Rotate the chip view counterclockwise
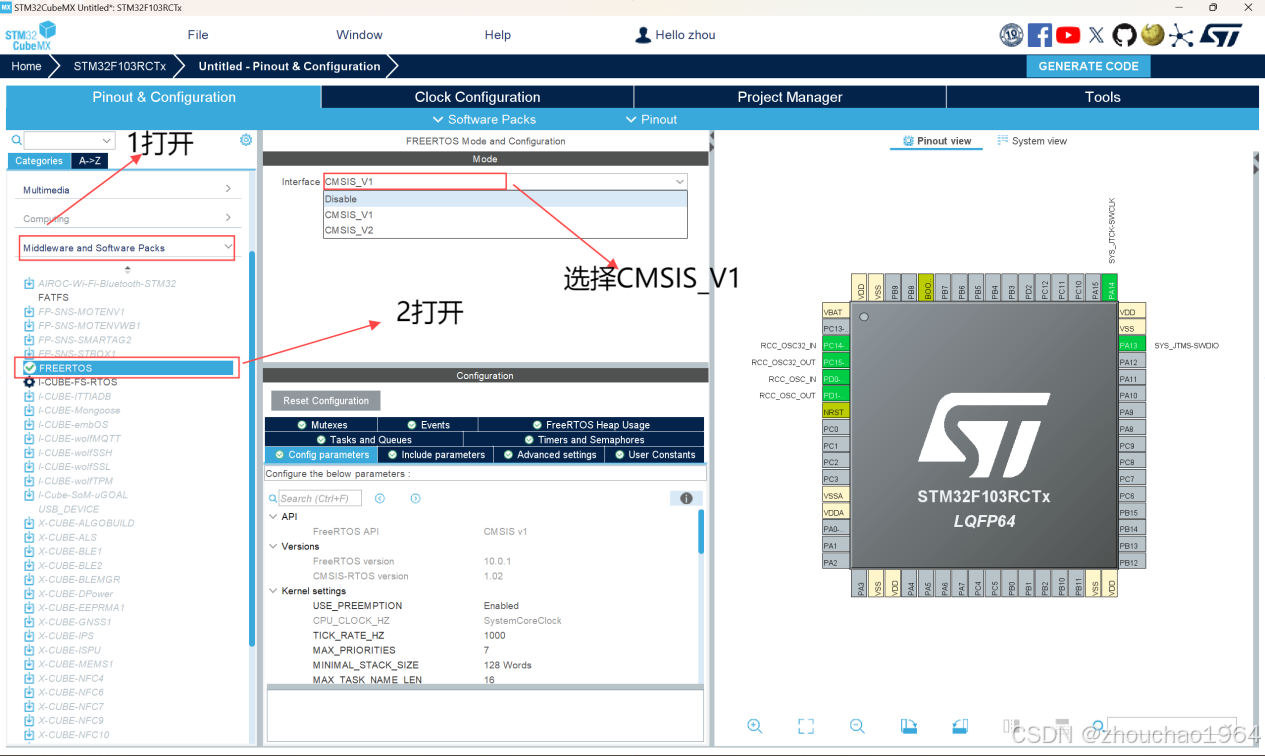The width and height of the screenshot is (1265, 756). click(961, 726)
